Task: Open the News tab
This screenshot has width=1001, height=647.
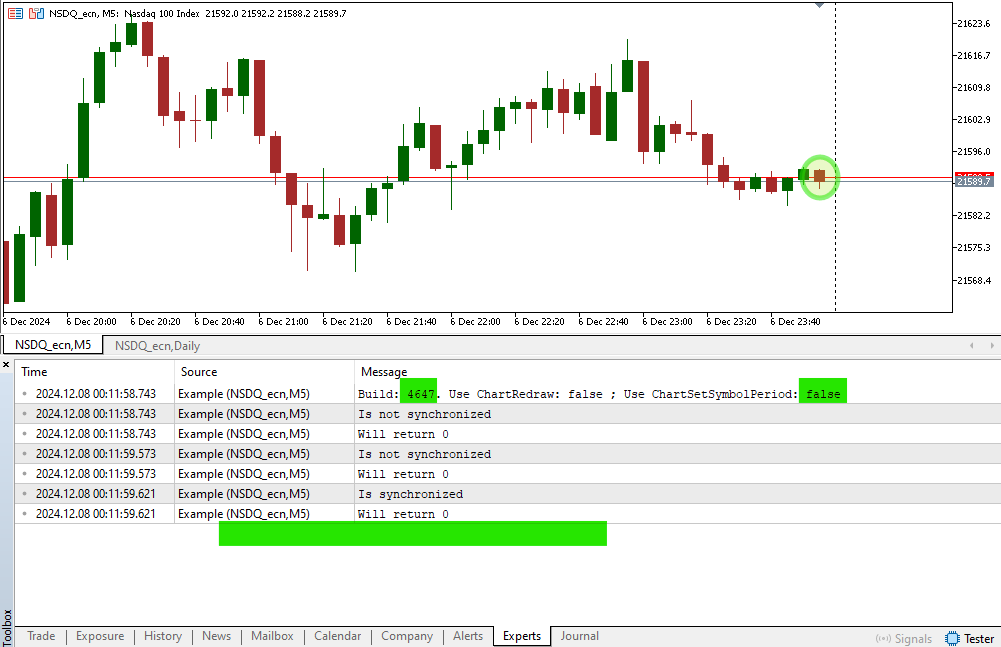Action: coord(216,636)
